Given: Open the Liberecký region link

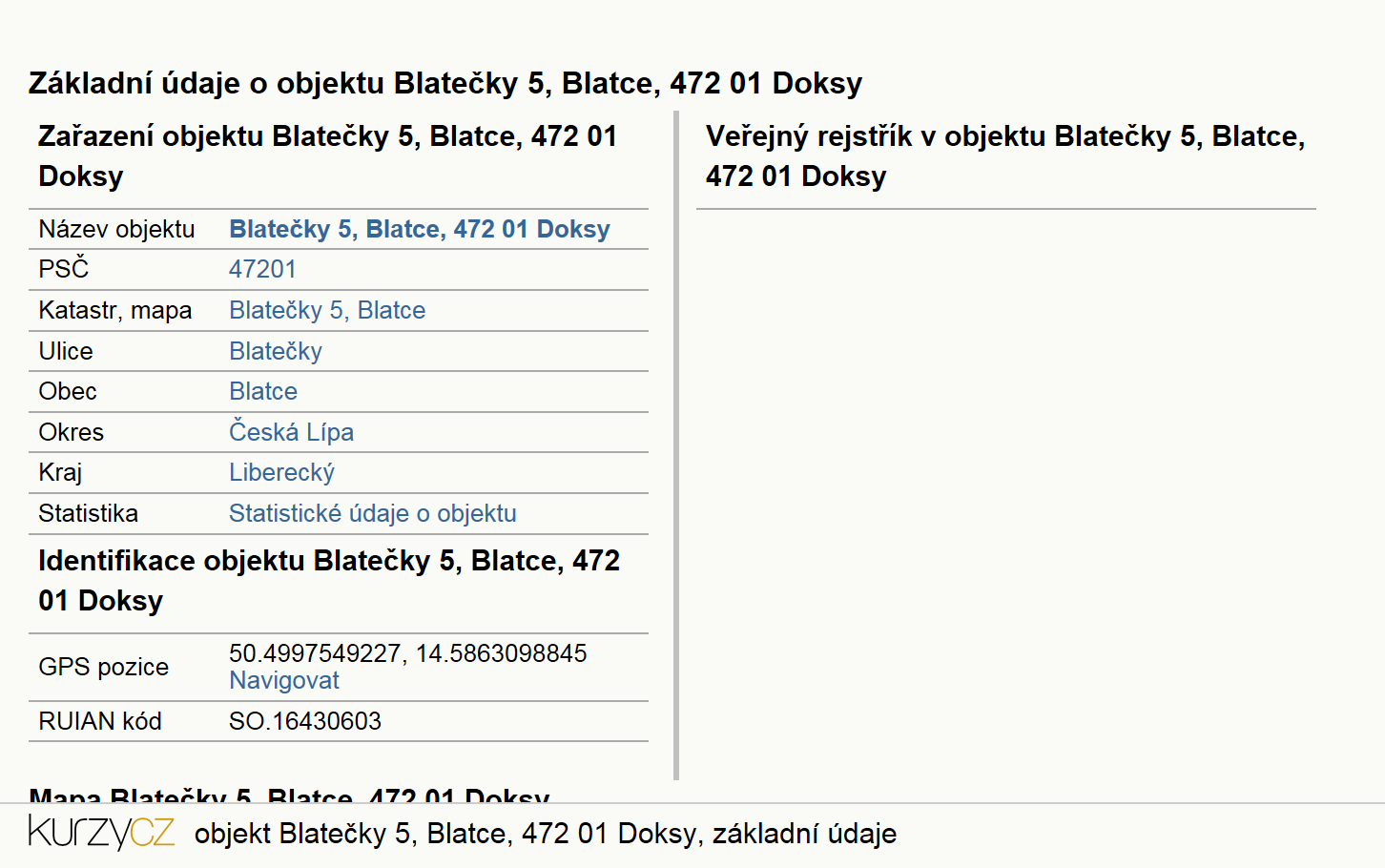Looking at the screenshot, I should point(281,472).
